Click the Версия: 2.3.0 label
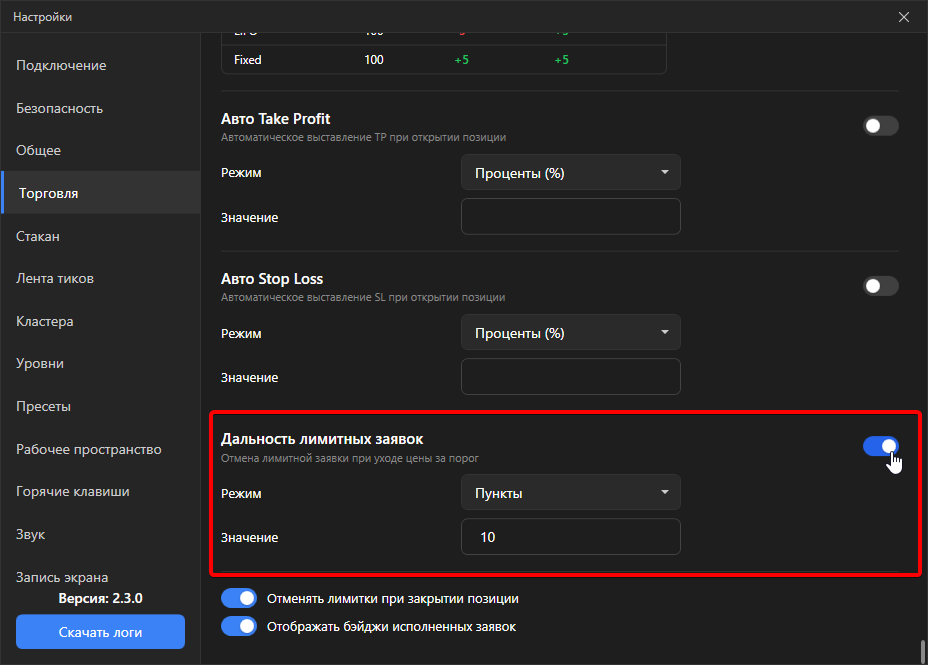 [x=101, y=598]
